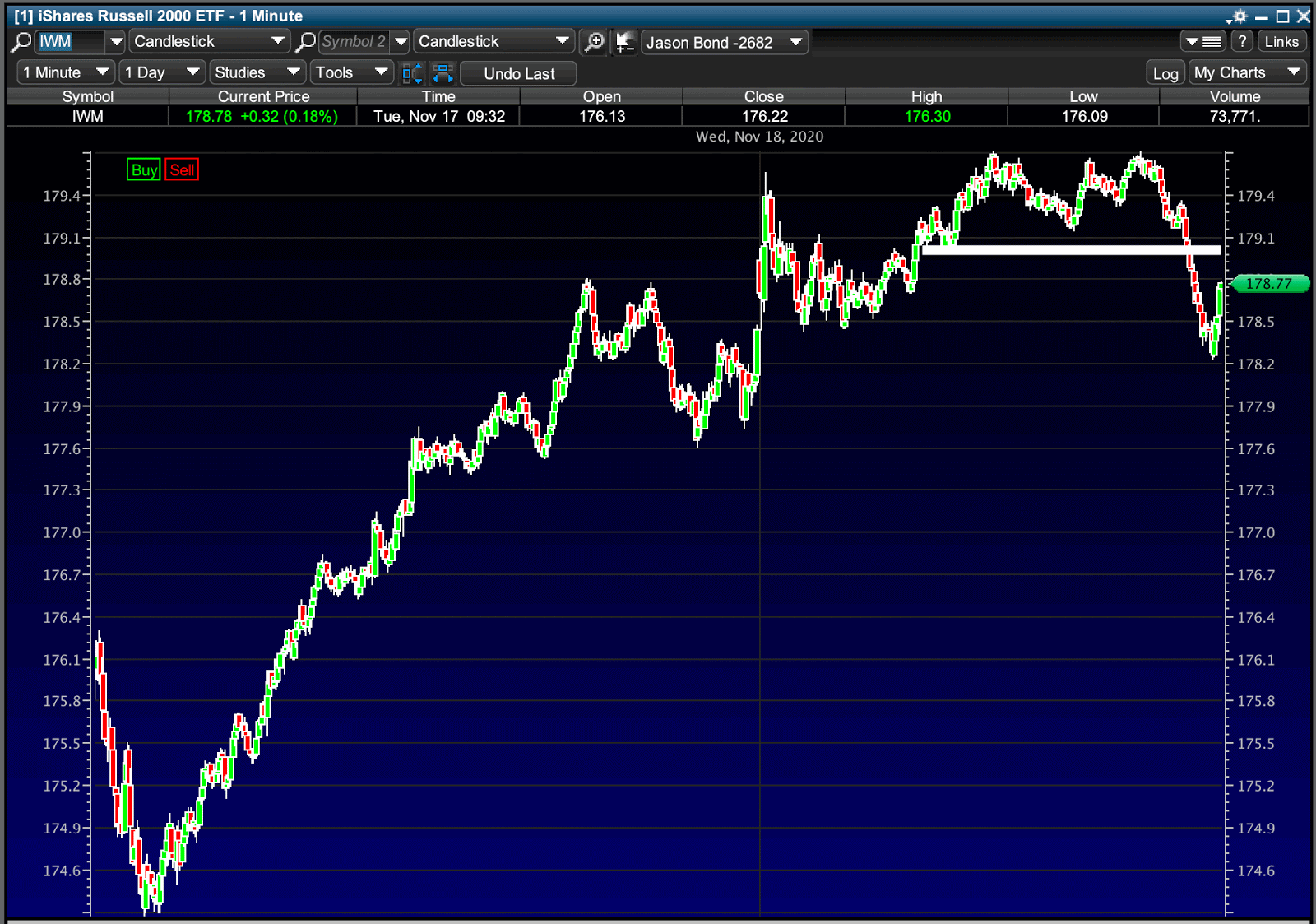Open the Studies menu
Image resolution: width=1316 pixels, height=924 pixels.
click(257, 72)
